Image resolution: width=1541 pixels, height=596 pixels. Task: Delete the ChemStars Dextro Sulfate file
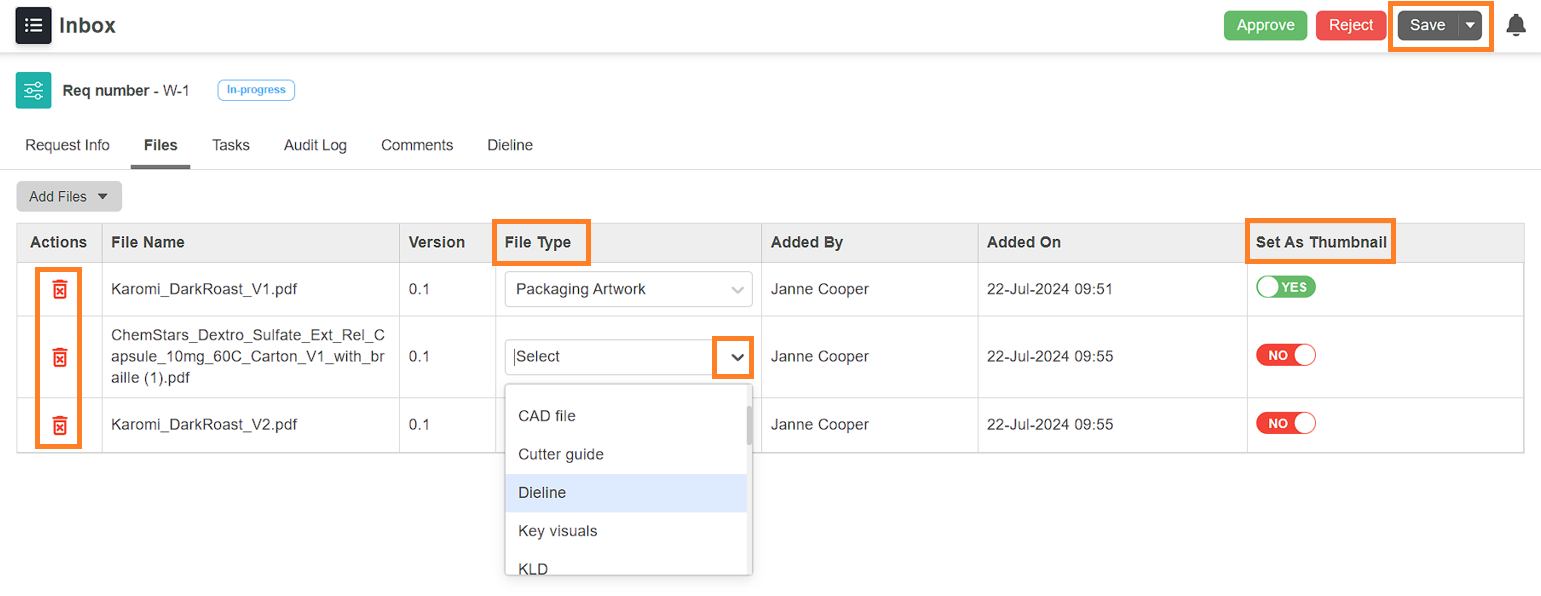click(59, 357)
